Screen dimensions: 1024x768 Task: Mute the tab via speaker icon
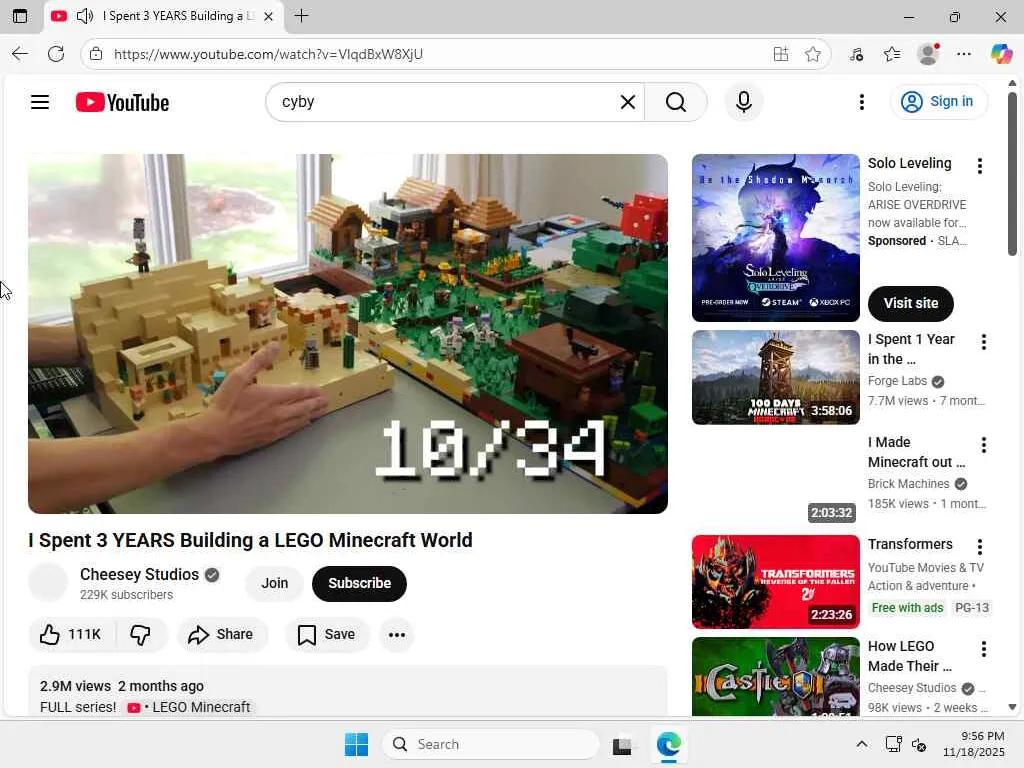click(84, 16)
